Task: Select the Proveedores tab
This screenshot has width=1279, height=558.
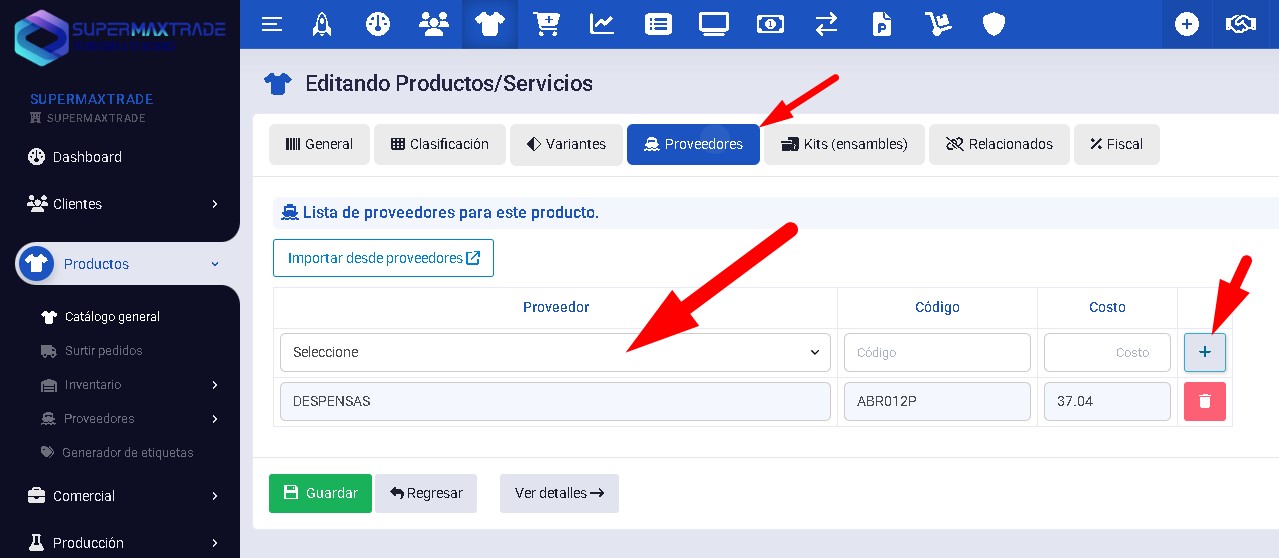Action: tap(693, 144)
